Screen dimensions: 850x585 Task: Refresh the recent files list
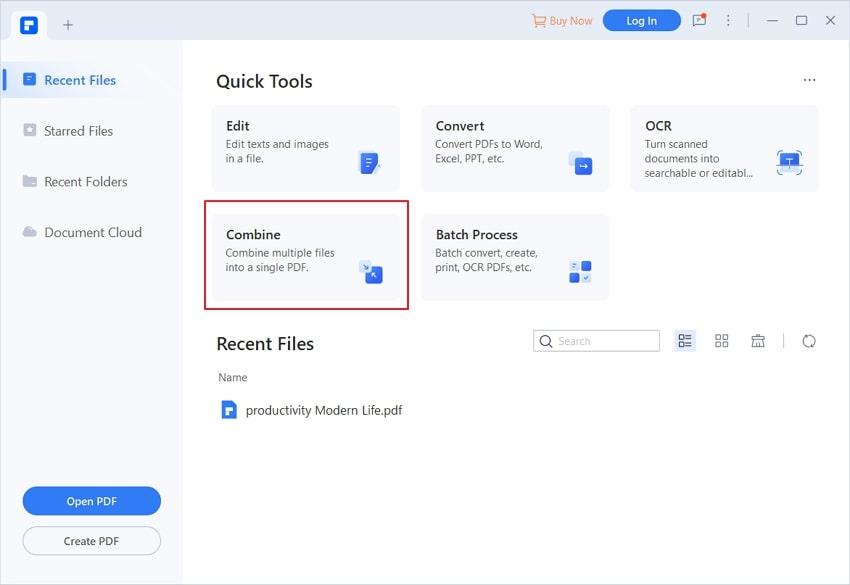[809, 341]
